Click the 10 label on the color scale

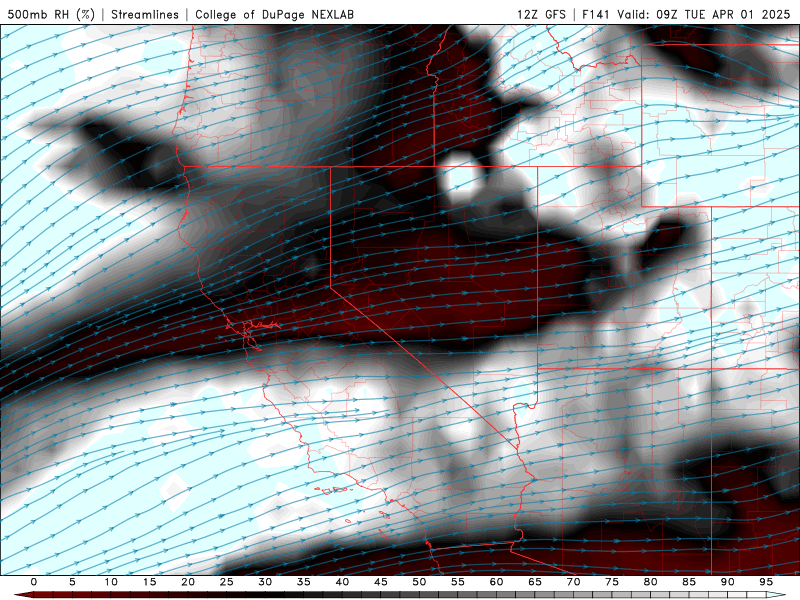[x=111, y=582]
